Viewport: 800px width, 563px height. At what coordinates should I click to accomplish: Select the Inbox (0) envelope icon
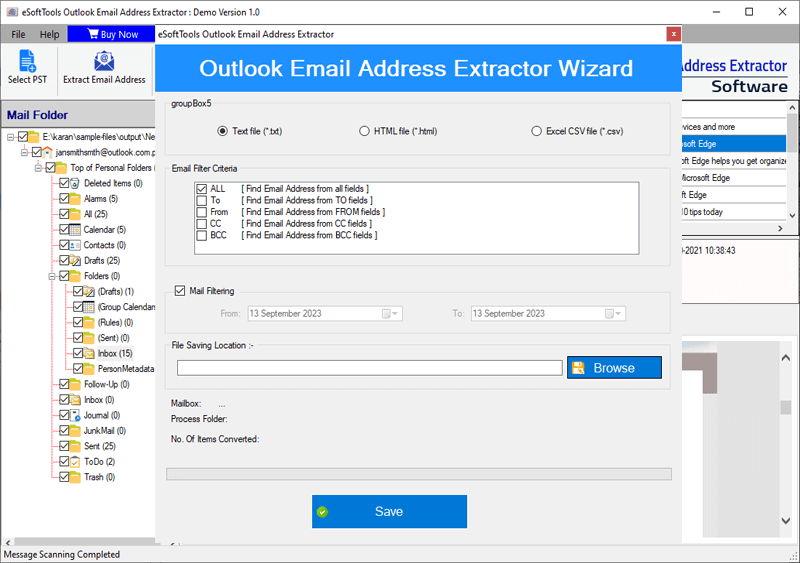point(75,400)
